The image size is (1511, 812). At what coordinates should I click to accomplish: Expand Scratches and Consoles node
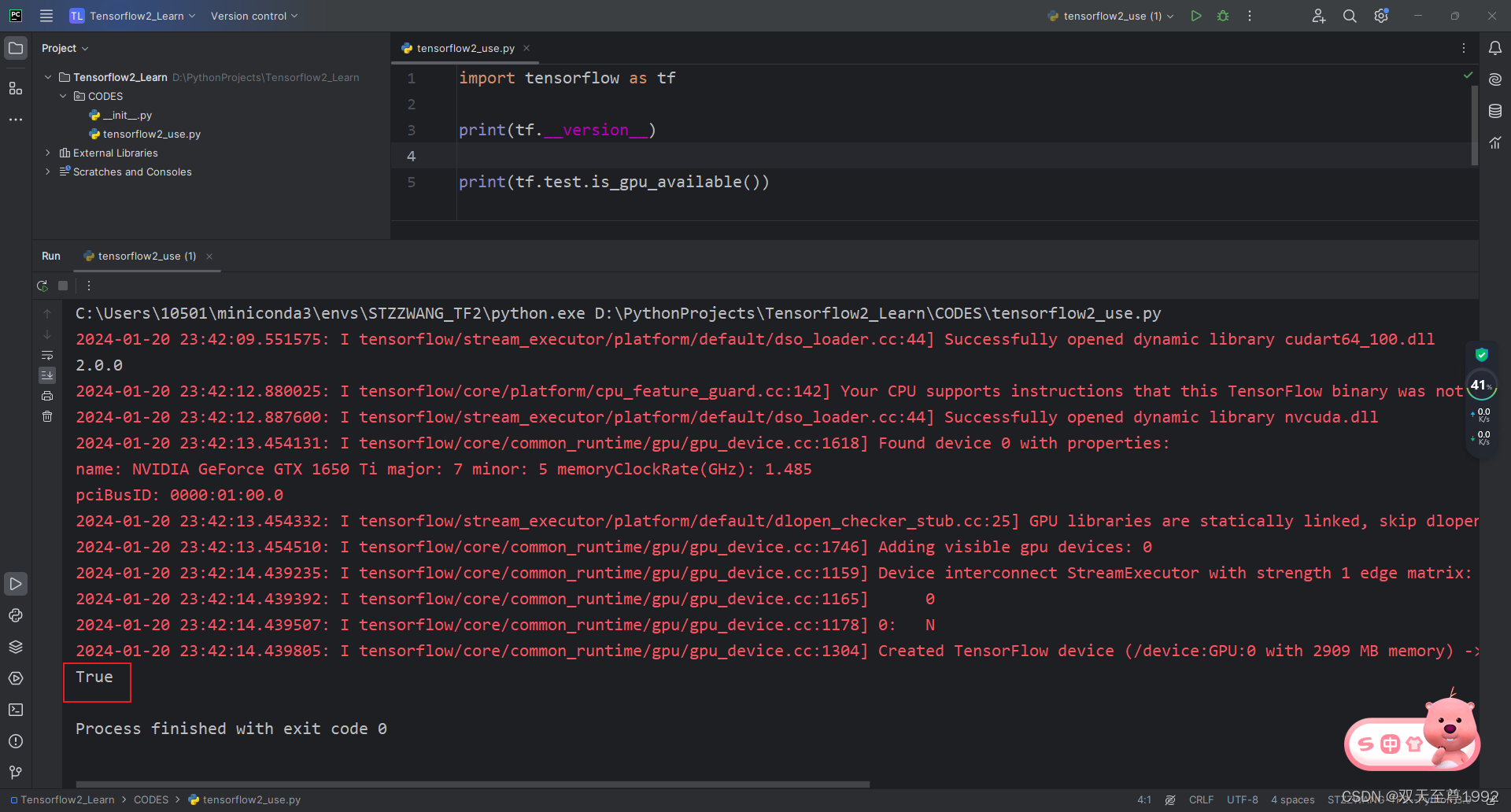48,172
